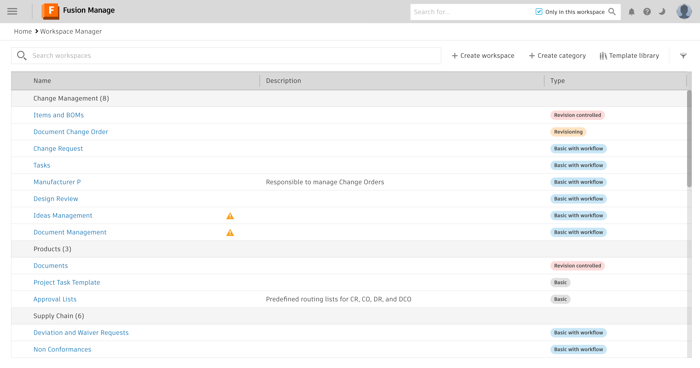The width and height of the screenshot is (700, 368).
Task: Click 'Predefined routing lists' description text
Action: coord(338,299)
